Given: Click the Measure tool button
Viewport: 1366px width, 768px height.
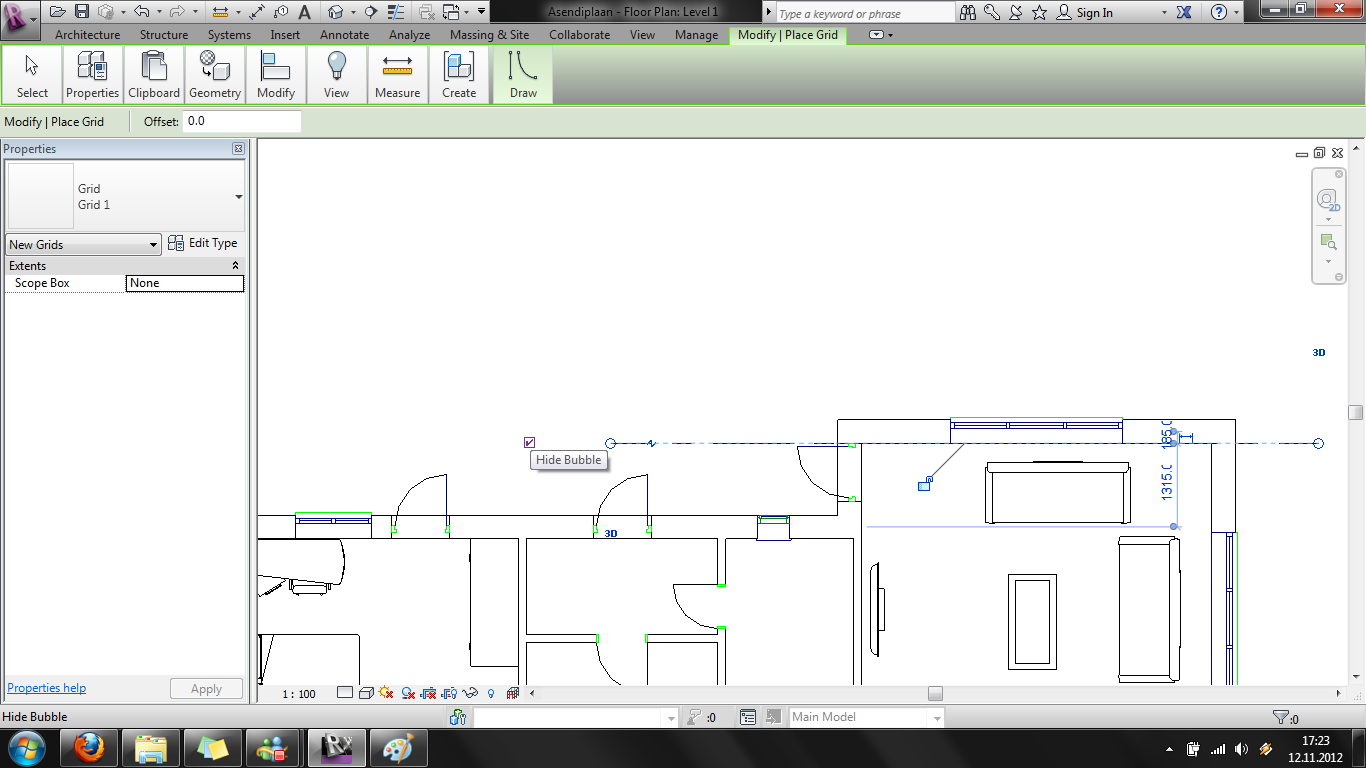Looking at the screenshot, I should click(397, 75).
